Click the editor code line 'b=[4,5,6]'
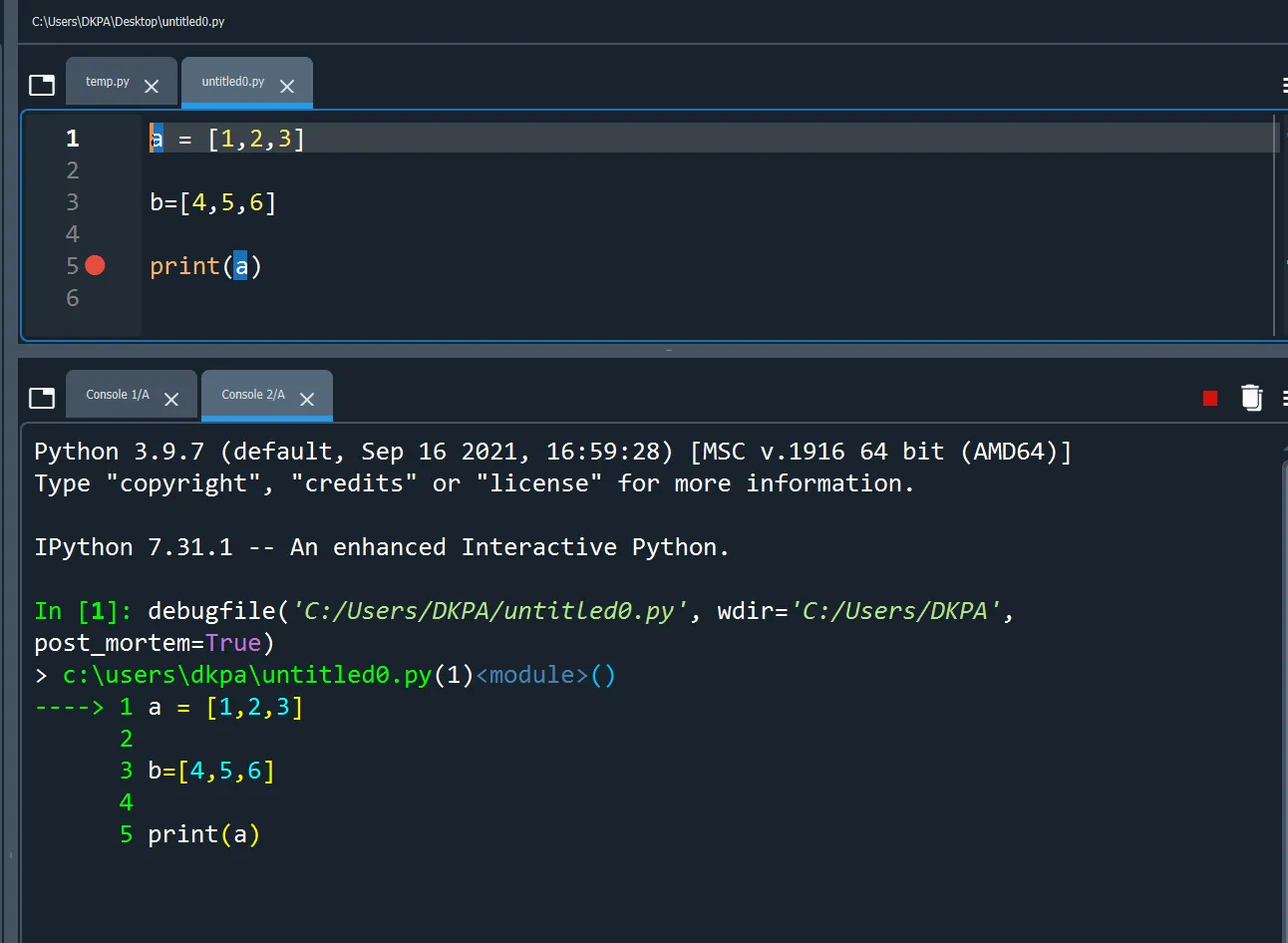This screenshot has height=943, width=1288. (212, 202)
